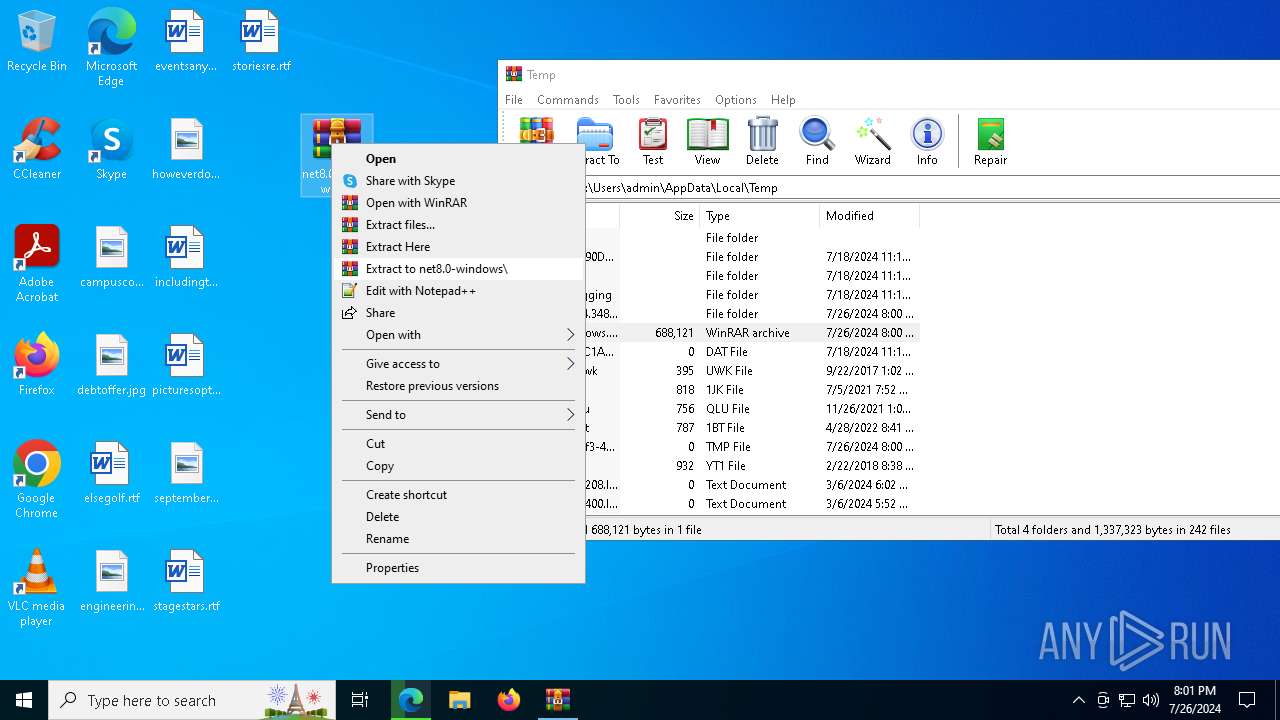1280x720 pixels.
Task: Open Firefox desktop shortcut
Action: point(37,365)
